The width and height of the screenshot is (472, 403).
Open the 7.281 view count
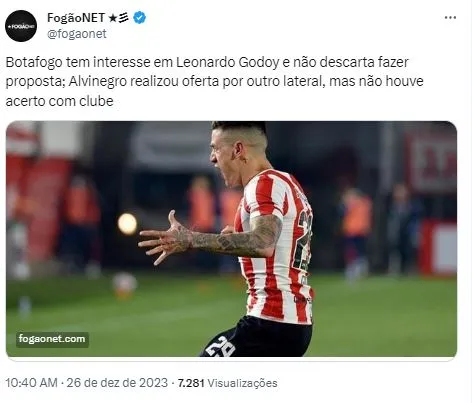[191, 383]
